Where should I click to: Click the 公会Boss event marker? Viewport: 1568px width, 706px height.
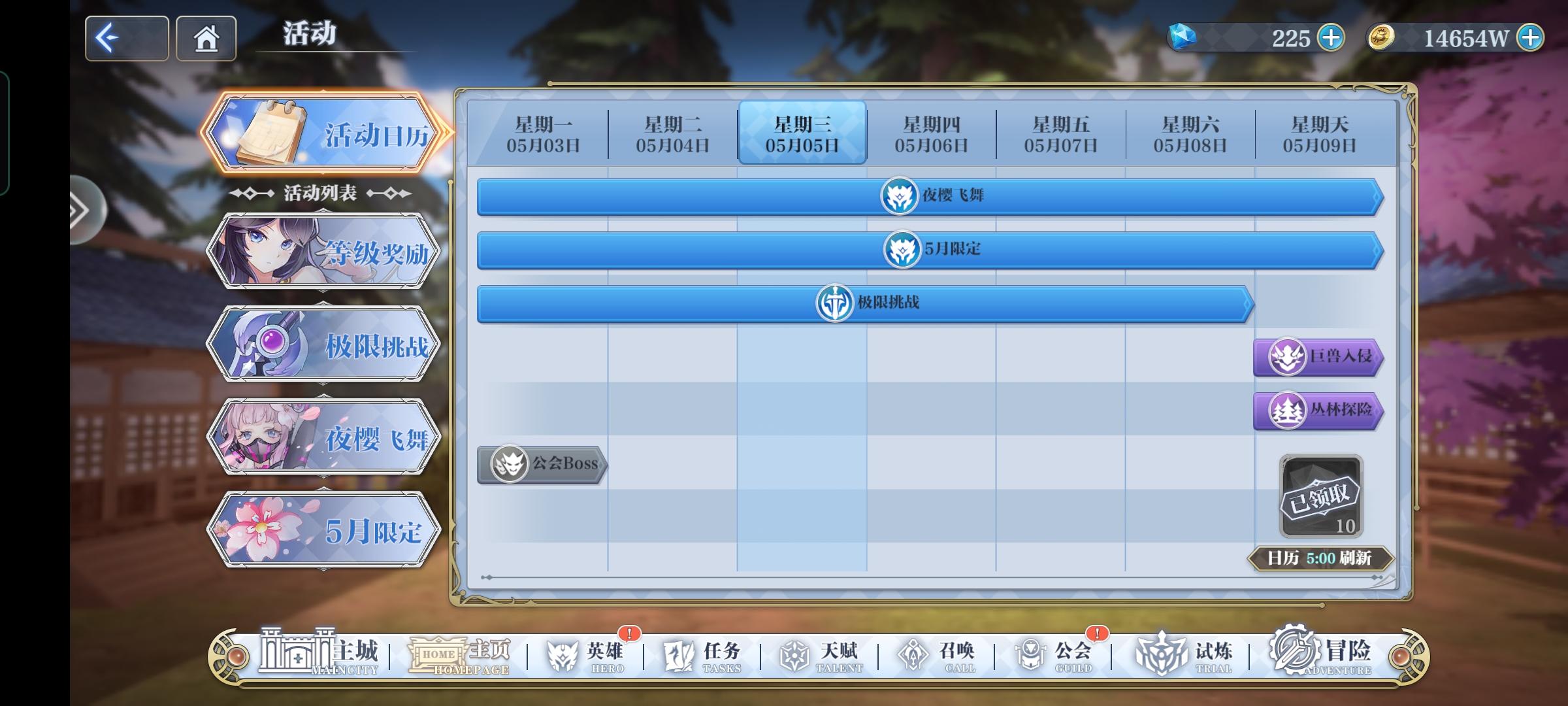(542, 464)
